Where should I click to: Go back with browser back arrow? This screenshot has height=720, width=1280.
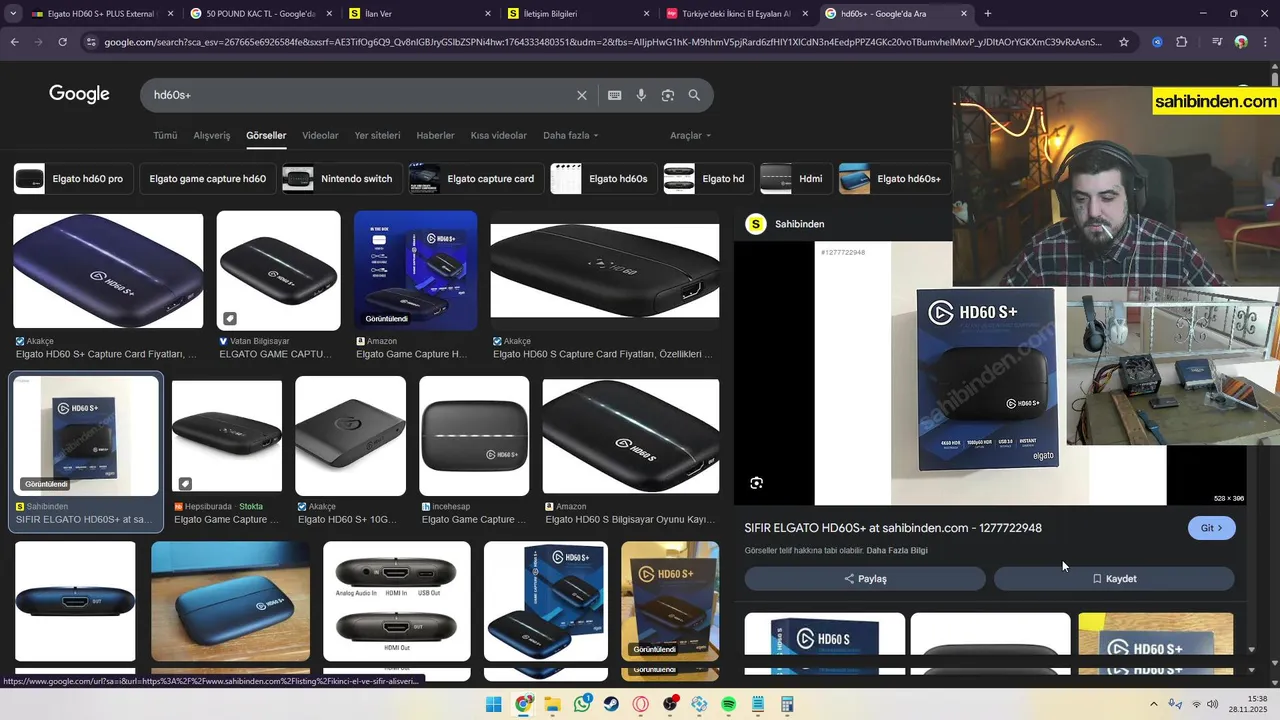[14, 42]
